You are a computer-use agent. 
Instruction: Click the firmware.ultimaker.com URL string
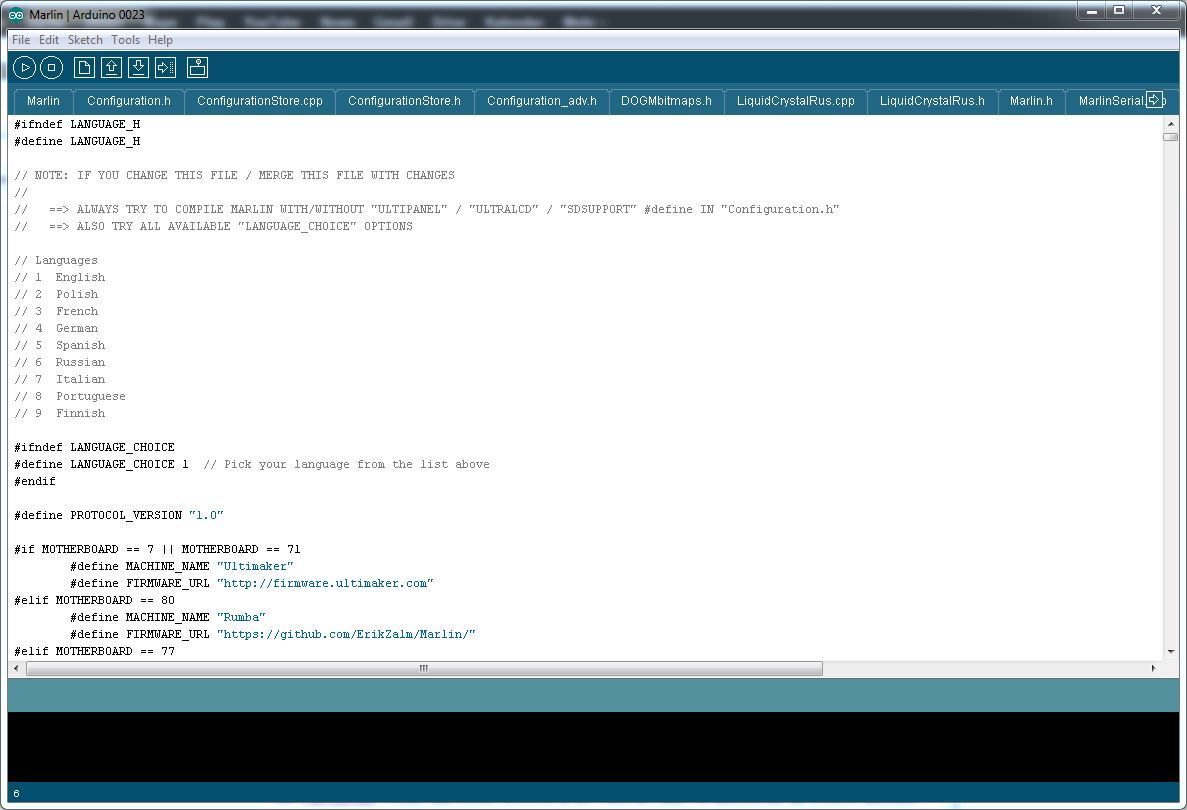click(x=325, y=584)
